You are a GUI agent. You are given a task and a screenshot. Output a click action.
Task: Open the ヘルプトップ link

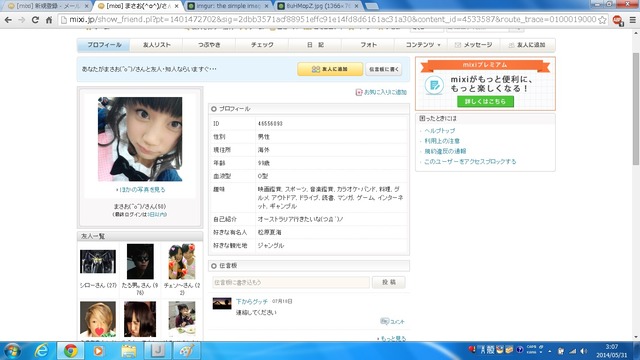(440, 131)
